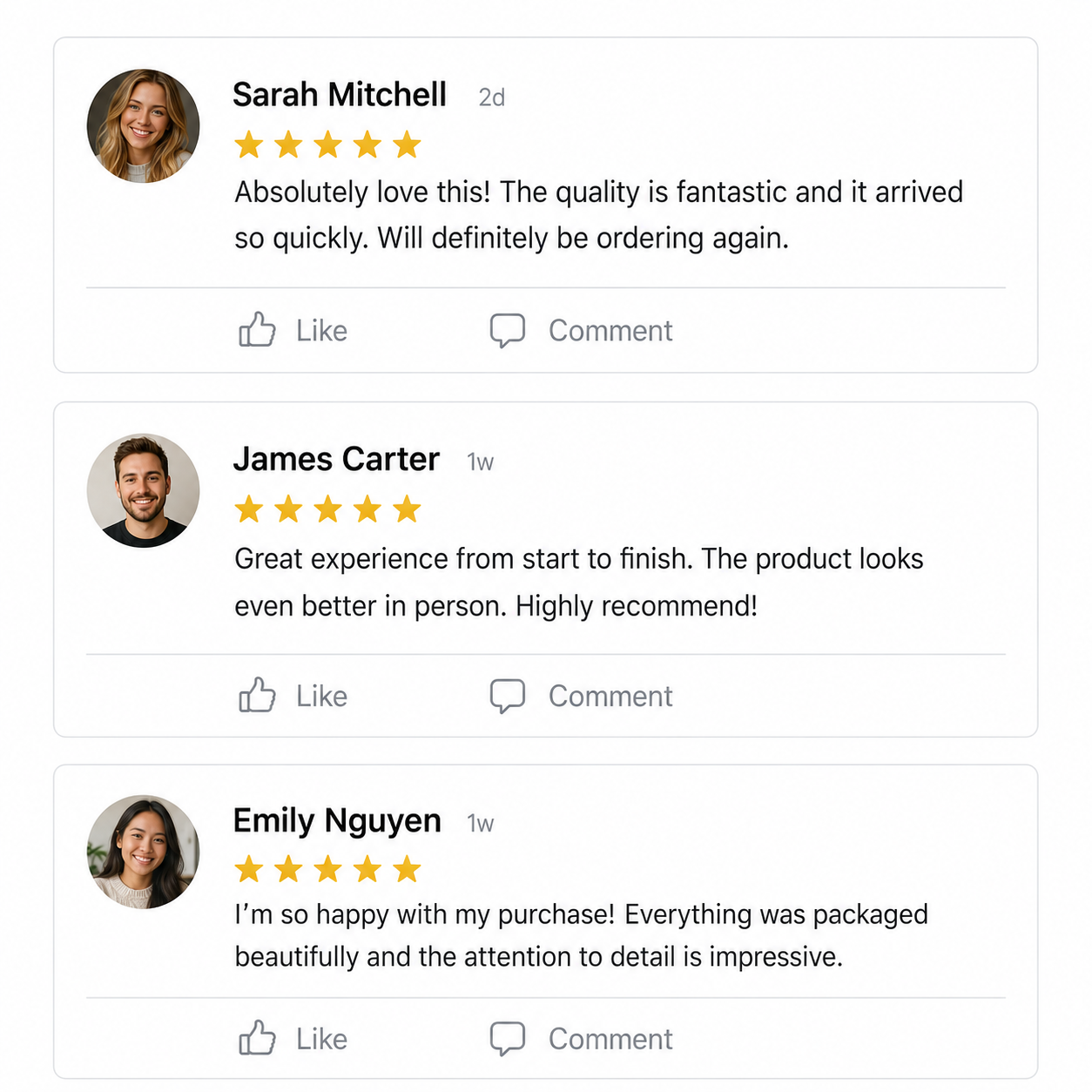Open James Carter's profile photo
This screenshot has height=1092, width=1092.
144,490
